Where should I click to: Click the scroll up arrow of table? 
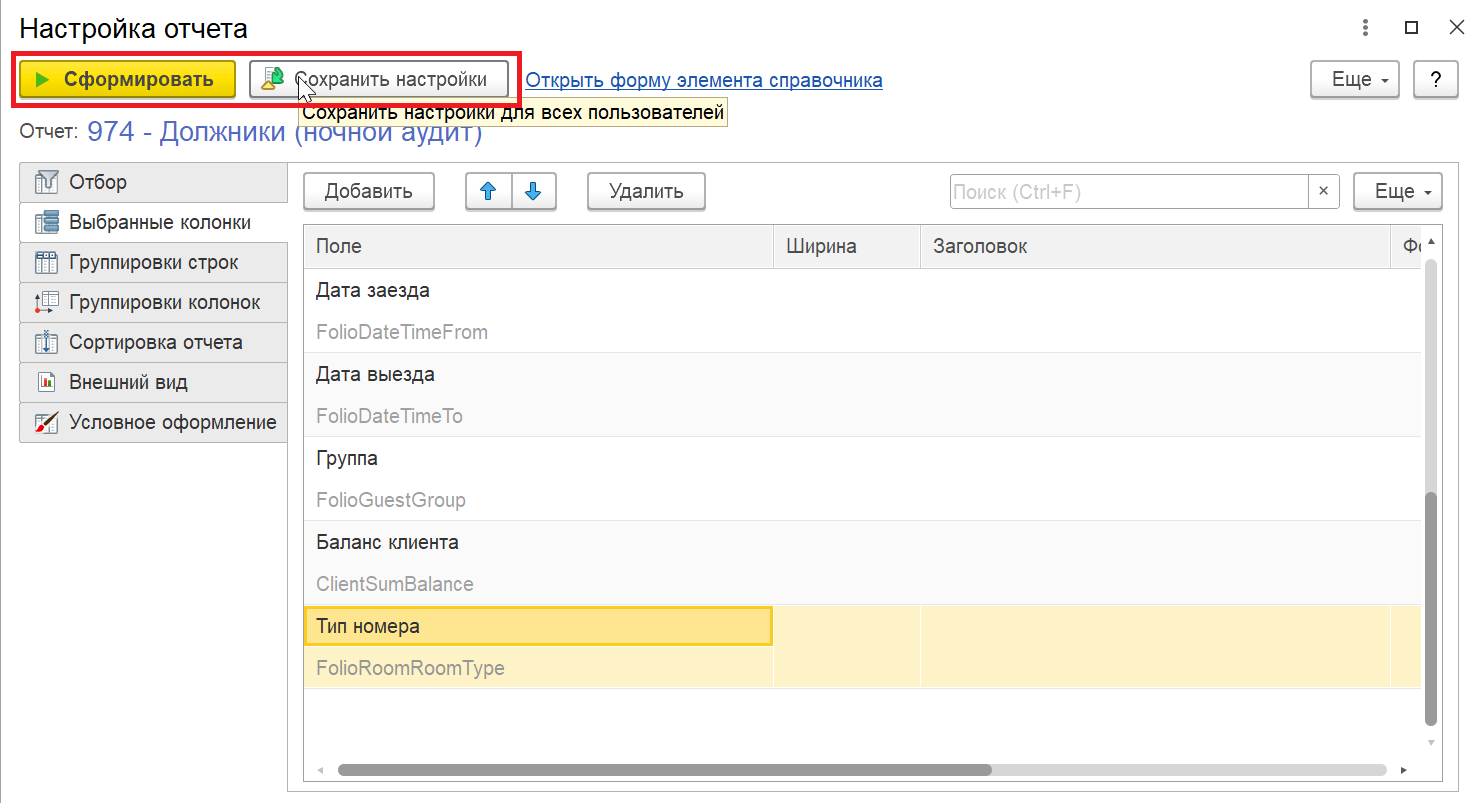(x=1431, y=242)
